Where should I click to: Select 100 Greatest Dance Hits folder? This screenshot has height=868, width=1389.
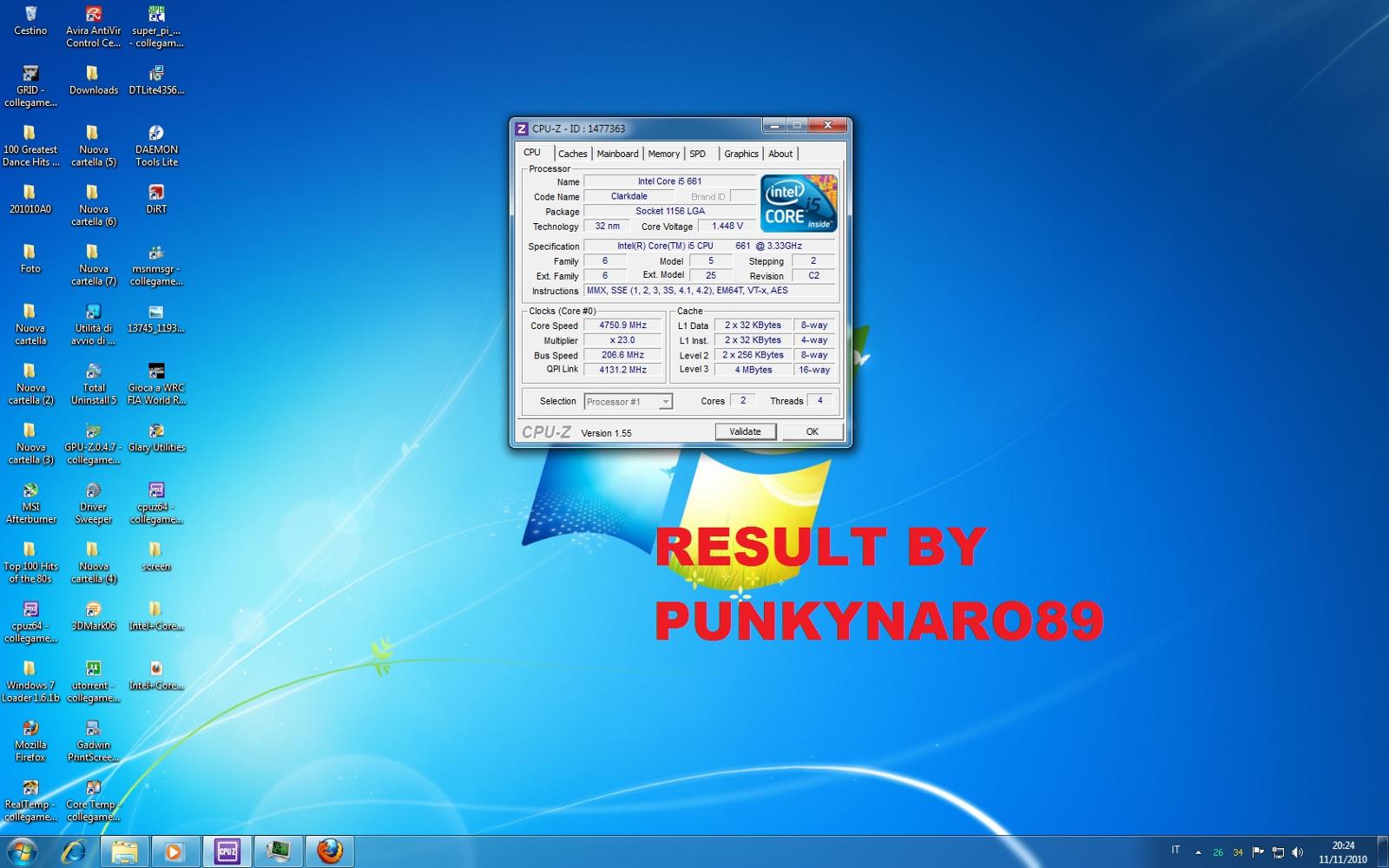(30, 146)
